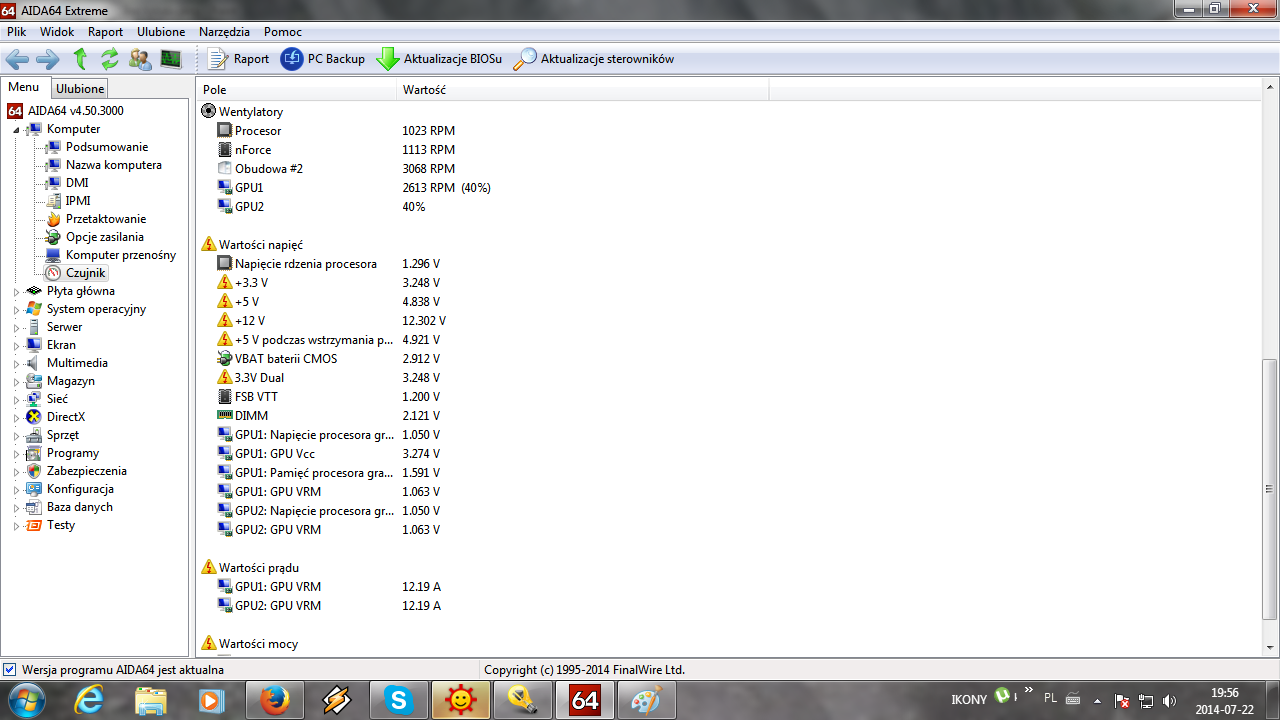
Task: Expand the System operacyjny node
Action: (x=17, y=310)
